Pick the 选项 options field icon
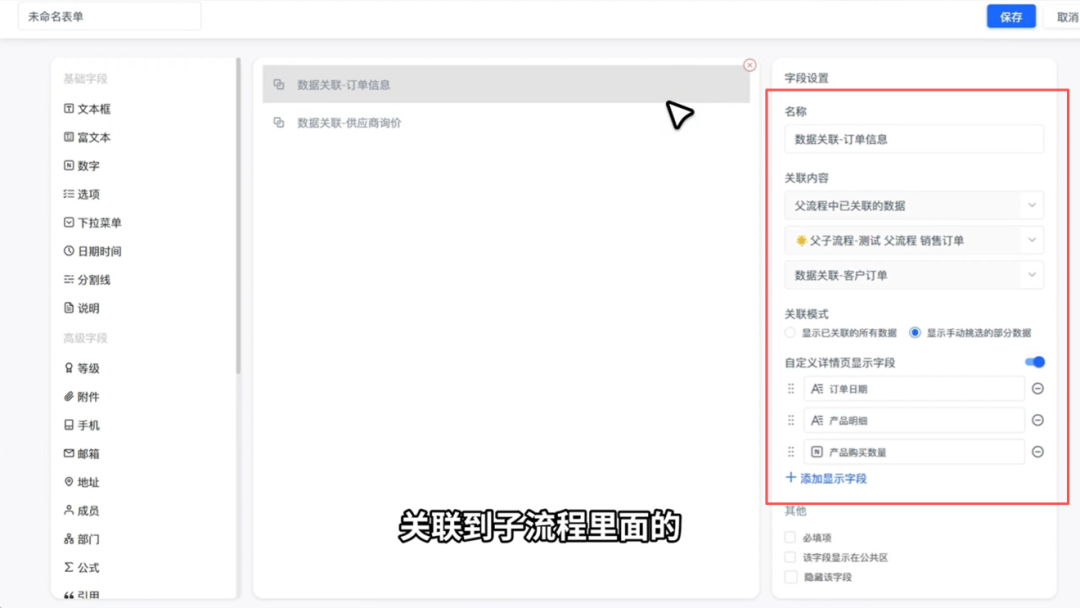 pyautogui.click(x=69, y=194)
